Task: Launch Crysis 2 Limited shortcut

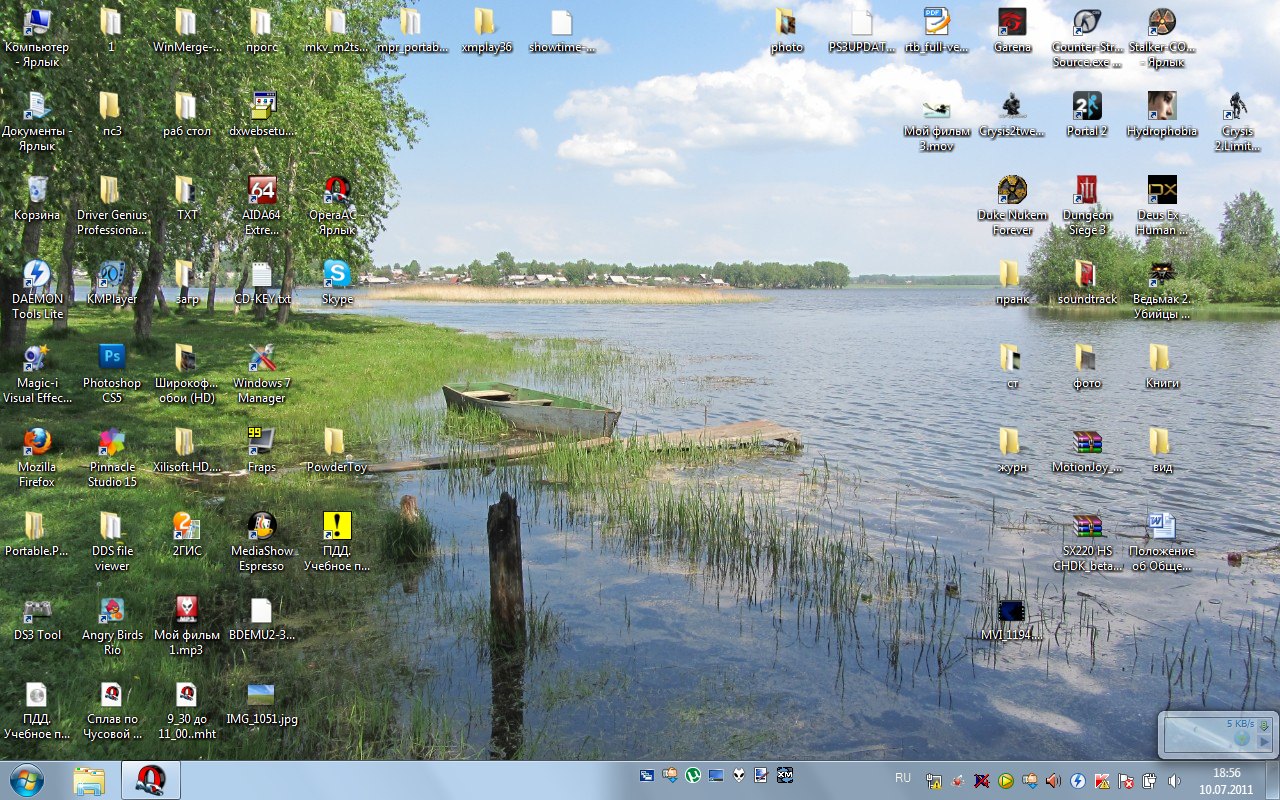Action: [x=1237, y=122]
